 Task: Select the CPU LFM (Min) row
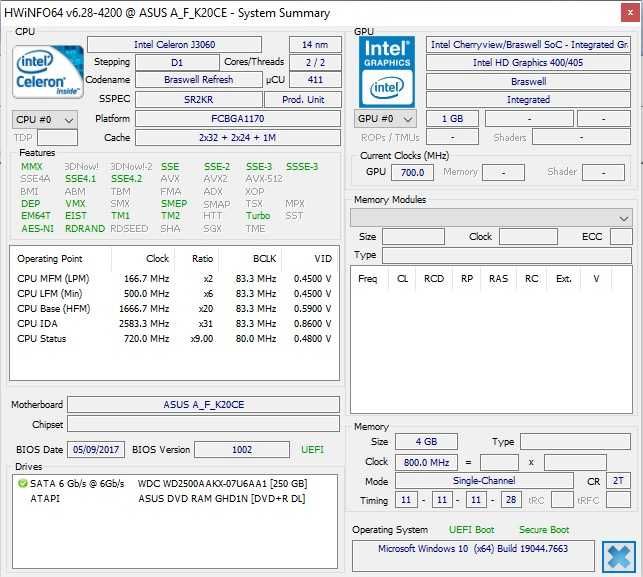174,294
